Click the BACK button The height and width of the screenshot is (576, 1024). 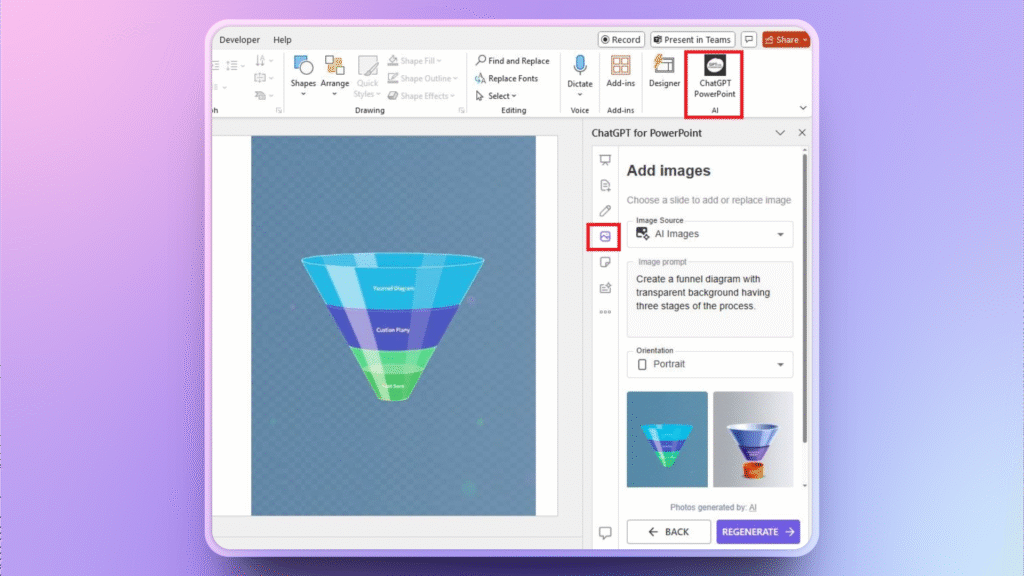tap(668, 532)
